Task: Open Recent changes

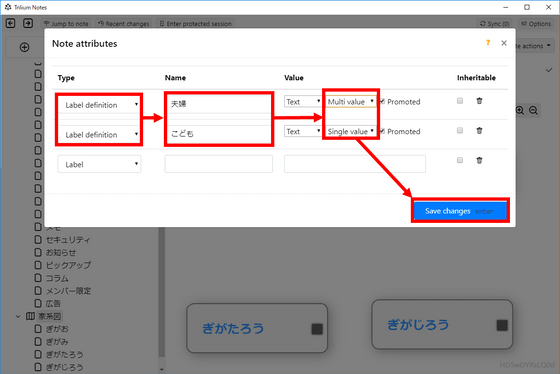Action: click(124, 24)
